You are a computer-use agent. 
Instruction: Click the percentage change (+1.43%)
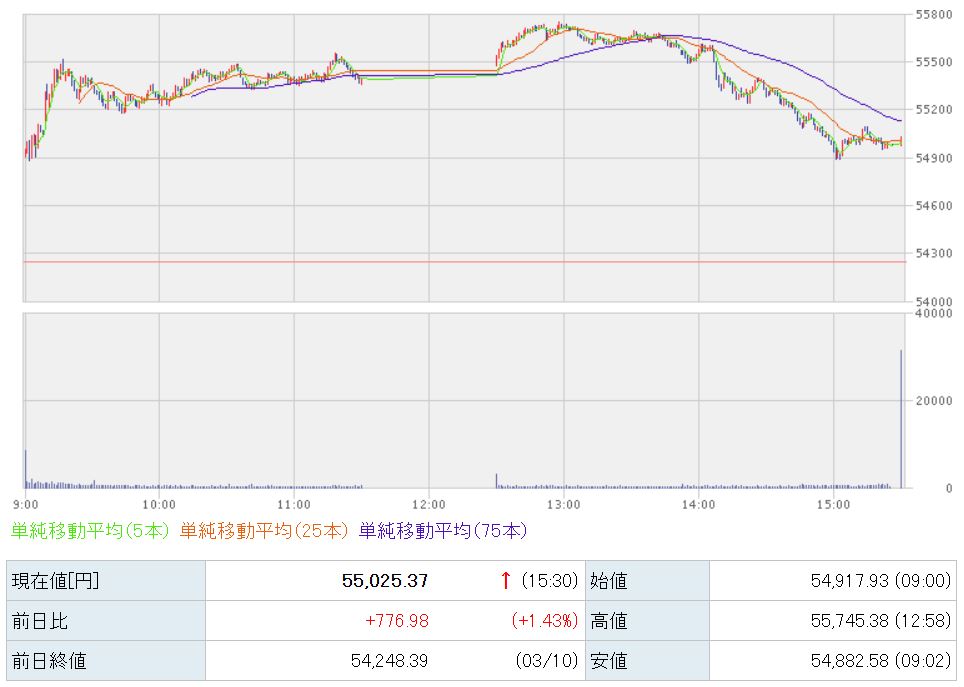coord(545,621)
